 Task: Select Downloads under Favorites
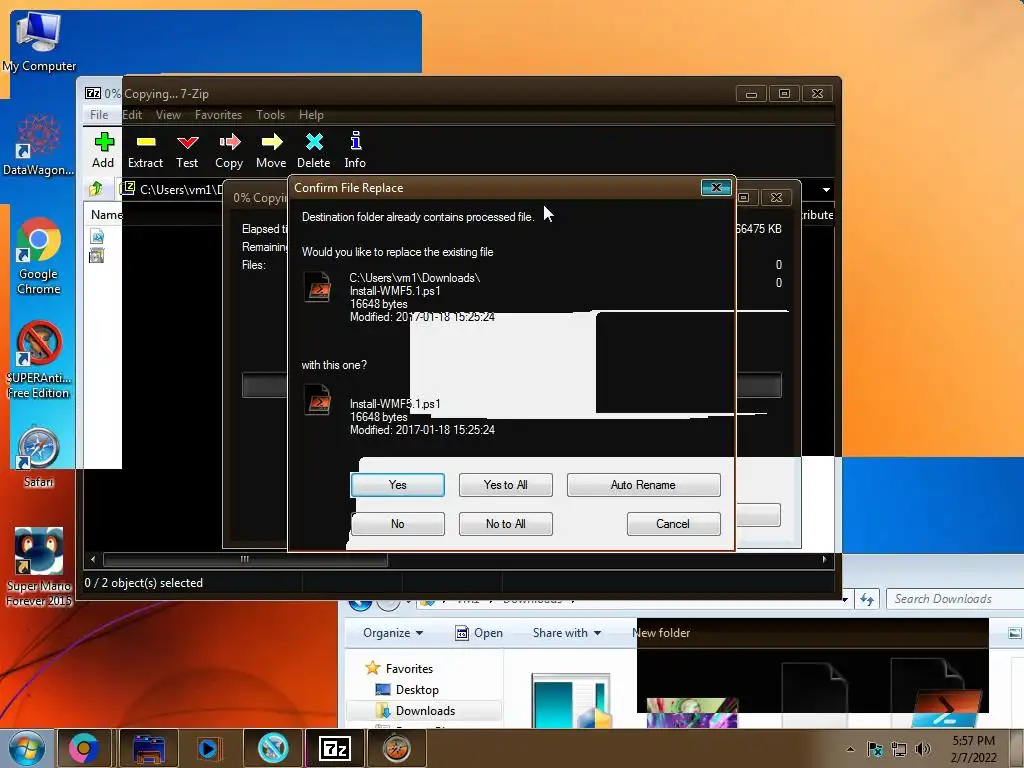424,711
